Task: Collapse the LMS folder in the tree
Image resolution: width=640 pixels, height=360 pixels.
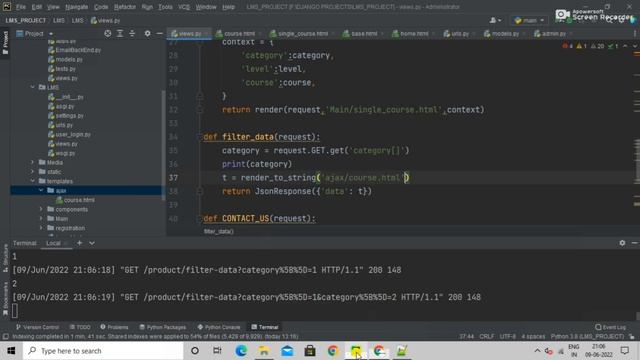Action: pos(33,87)
